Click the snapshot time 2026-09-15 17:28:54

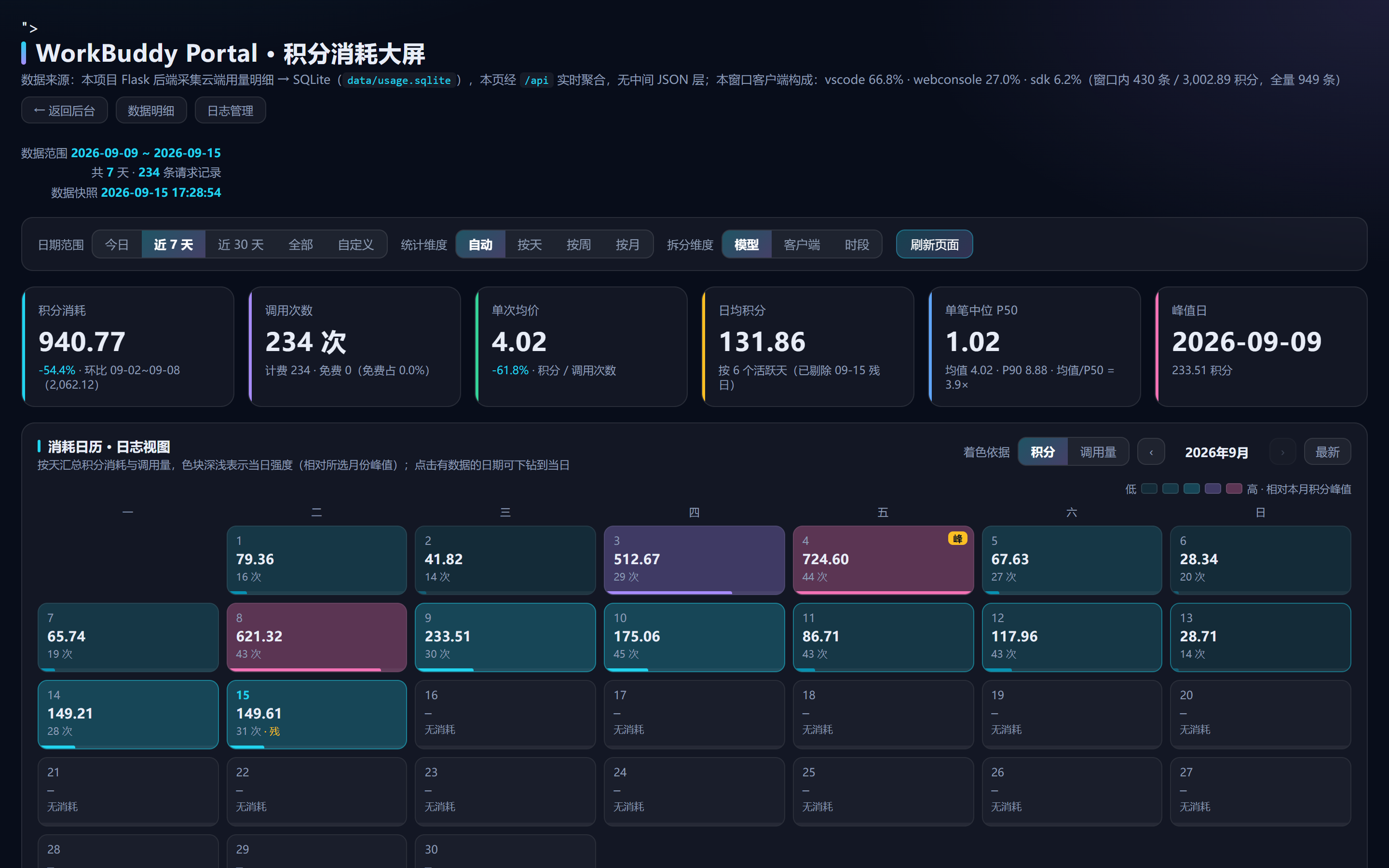tap(161, 192)
